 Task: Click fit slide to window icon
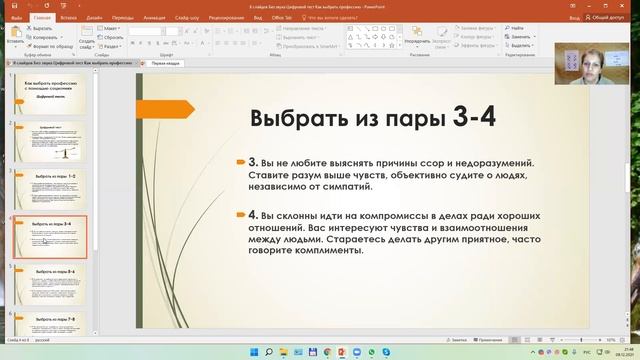(622, 340)
